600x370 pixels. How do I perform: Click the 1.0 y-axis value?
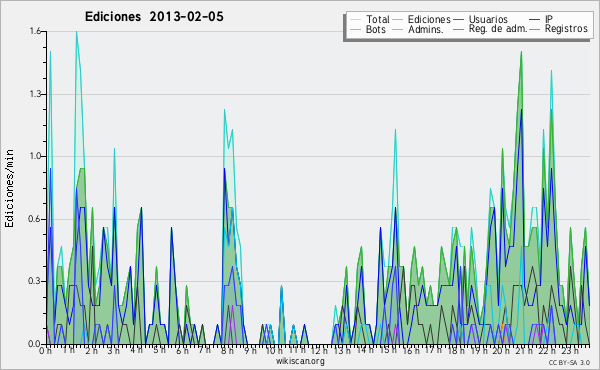[x=35, y=156]
